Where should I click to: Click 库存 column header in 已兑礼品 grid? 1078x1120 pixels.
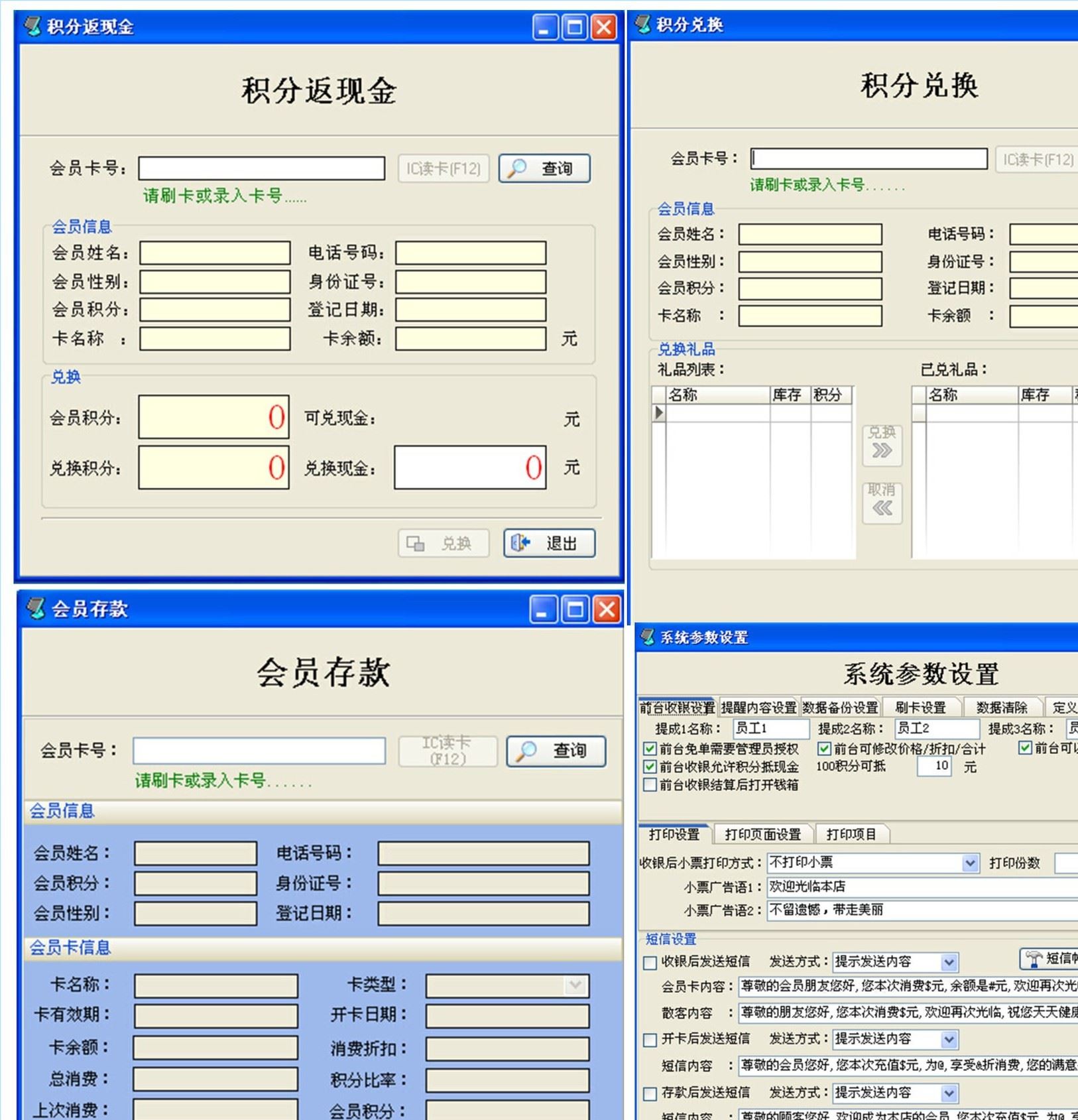coord(1045,395)
